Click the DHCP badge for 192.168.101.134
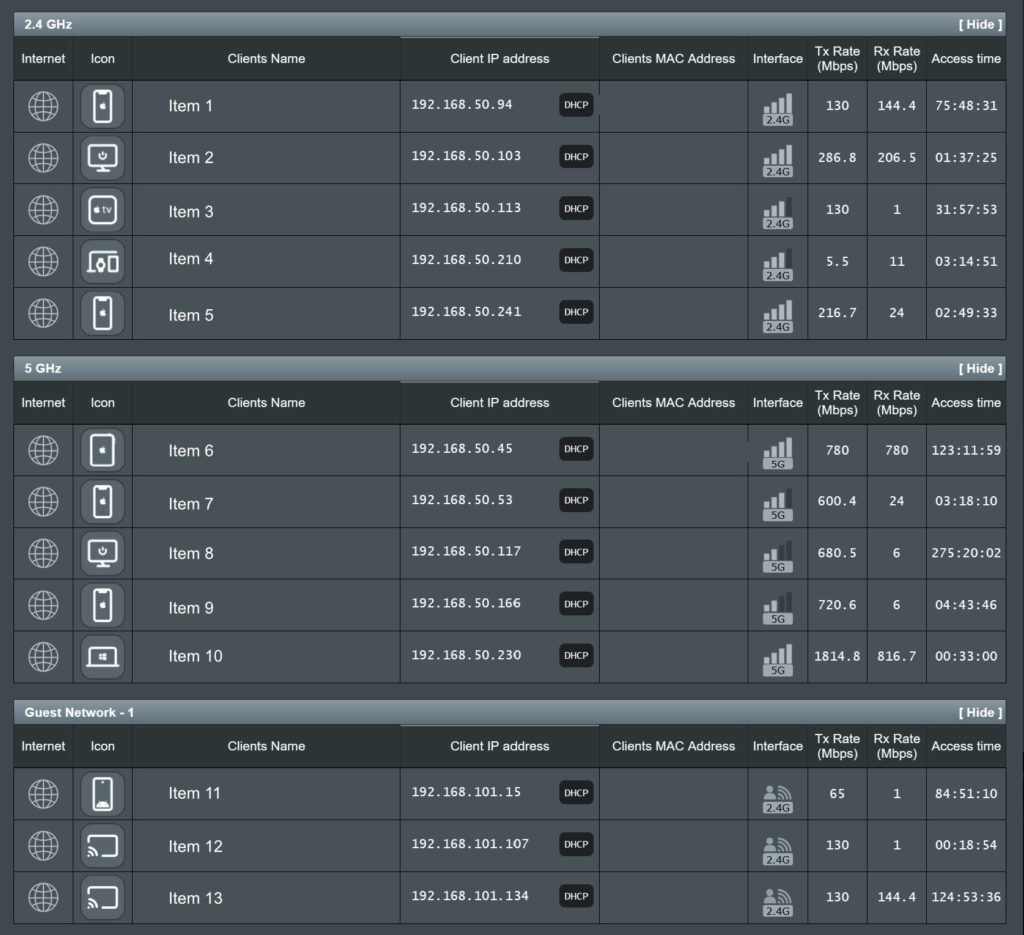 tap(576, 896)
